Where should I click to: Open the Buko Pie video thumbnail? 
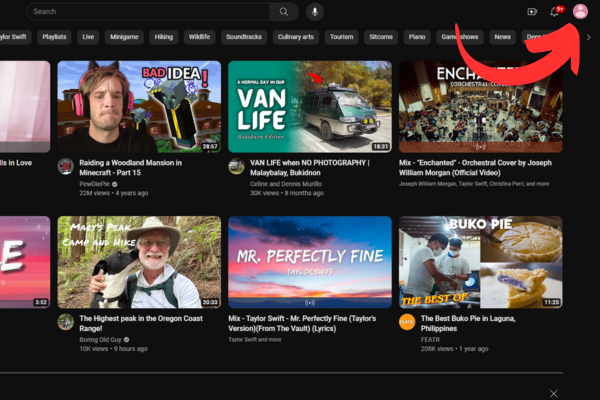tap(481, 262)
